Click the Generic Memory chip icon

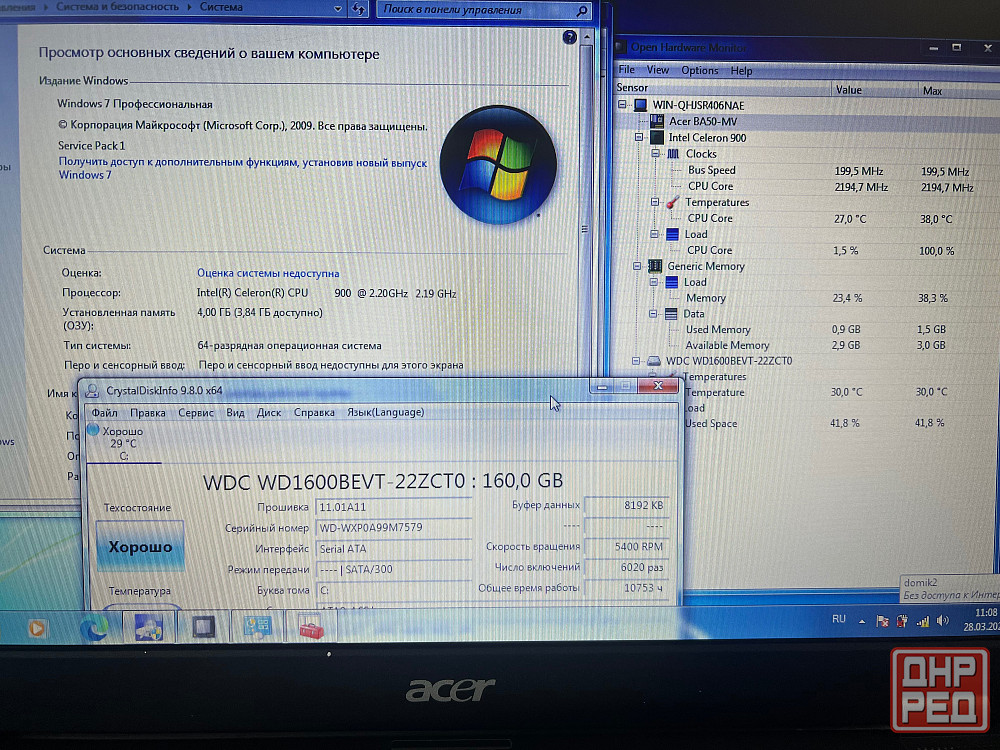coord(655,266)
